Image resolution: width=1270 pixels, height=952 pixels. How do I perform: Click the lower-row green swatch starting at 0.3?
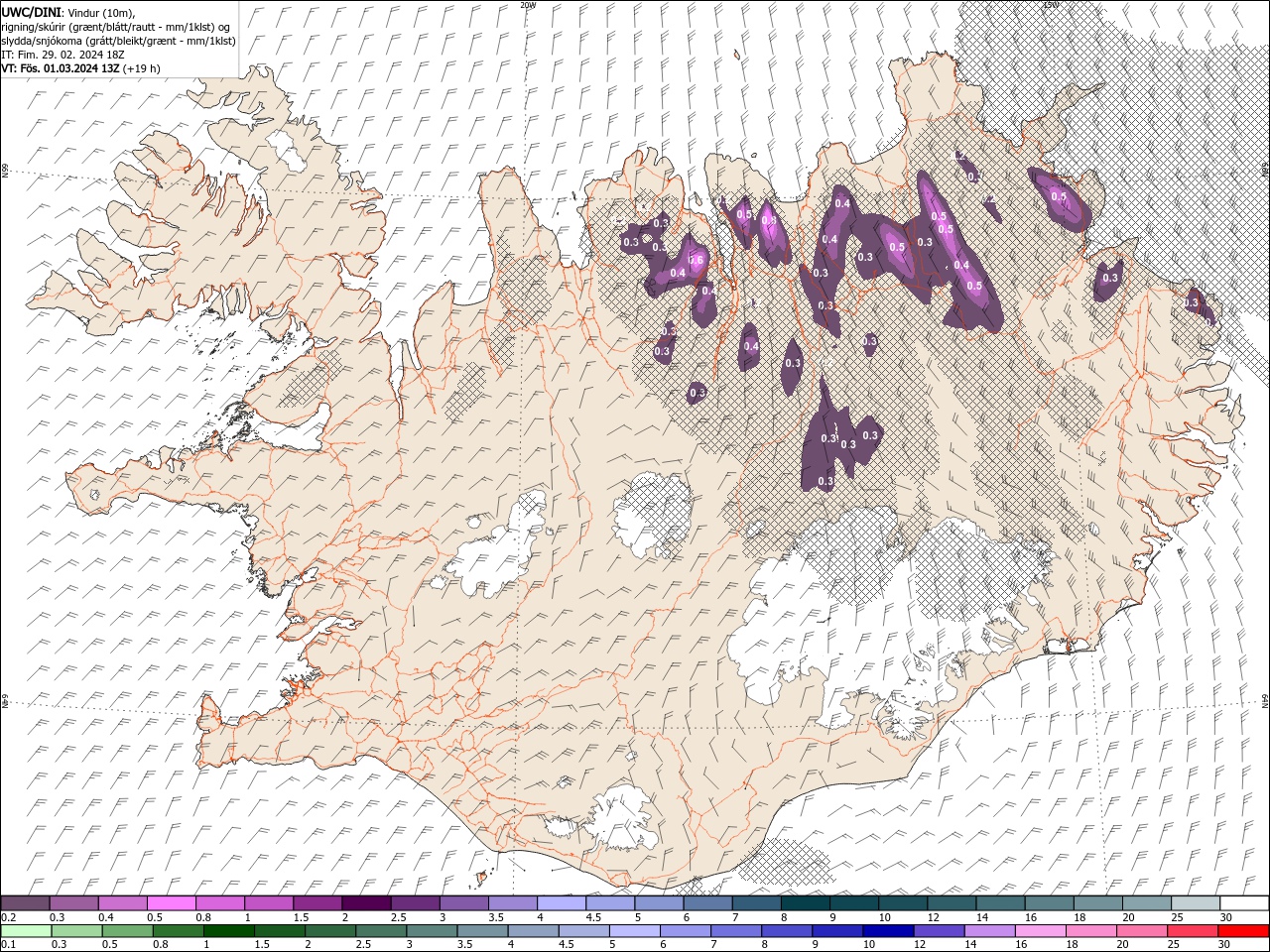pyautogui.click(x=78, y=931)
